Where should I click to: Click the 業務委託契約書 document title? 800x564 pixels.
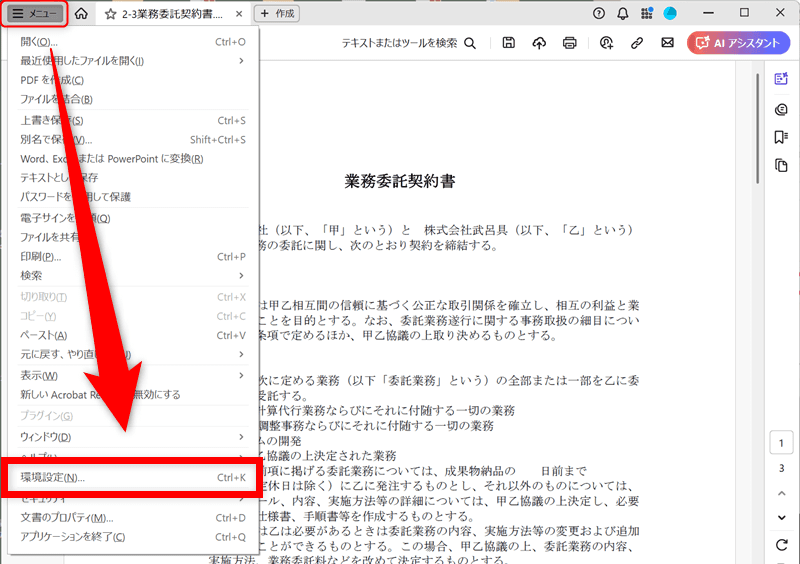coord(399,181)
